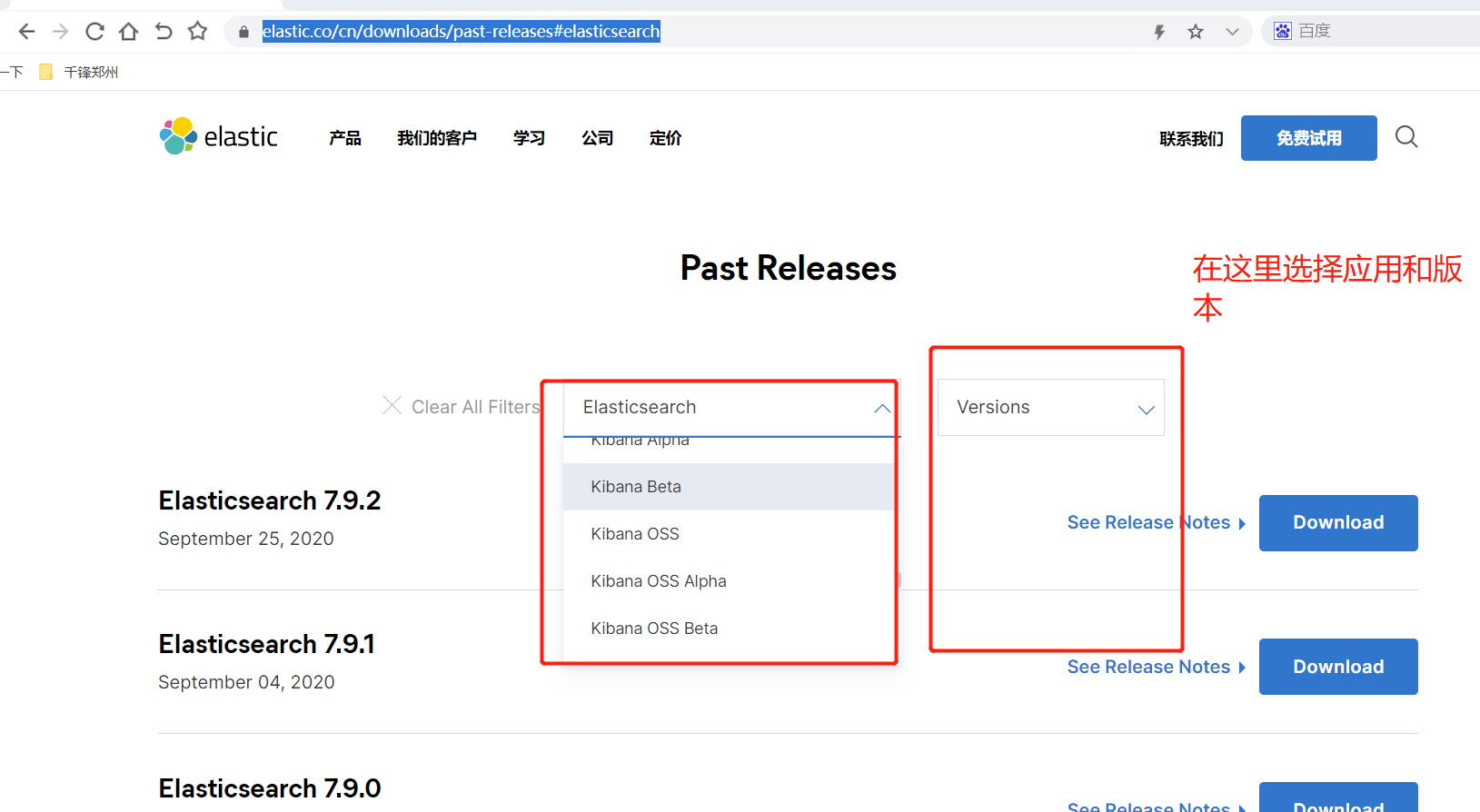See Release Notes for Elasticsearch 7.9.1
Viewport: 1480px width, 812px height.
point(1157,667)
